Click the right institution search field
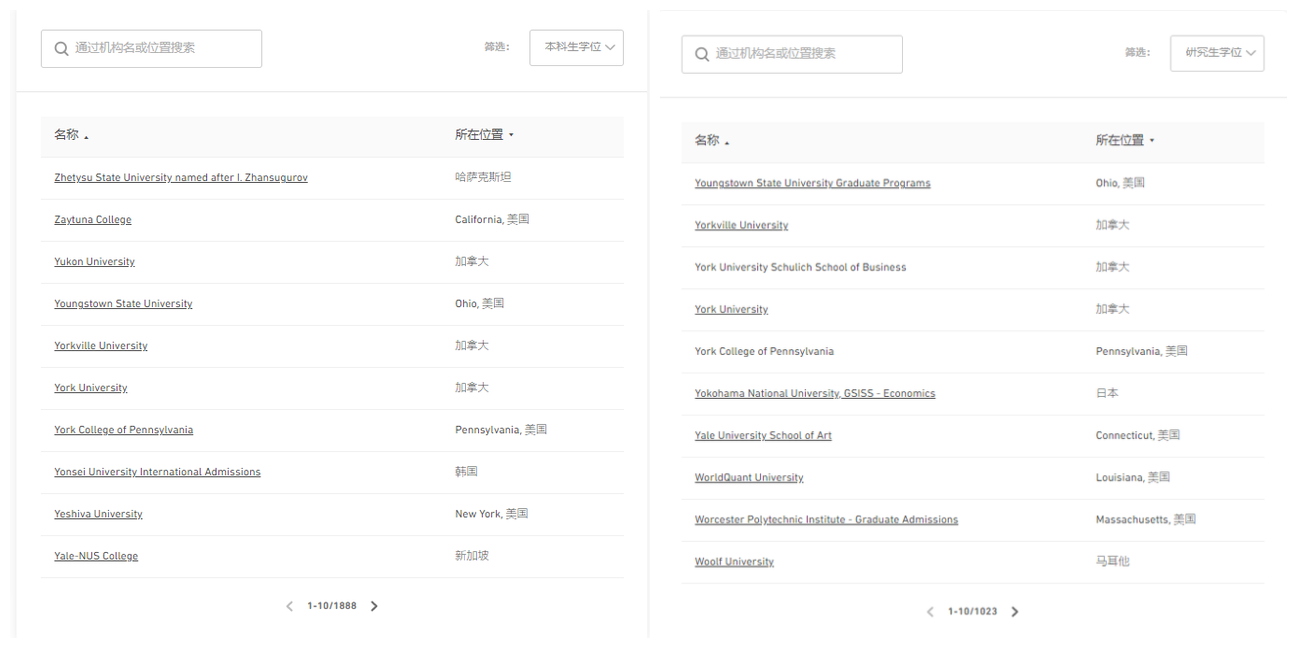 tap(800, 54)
